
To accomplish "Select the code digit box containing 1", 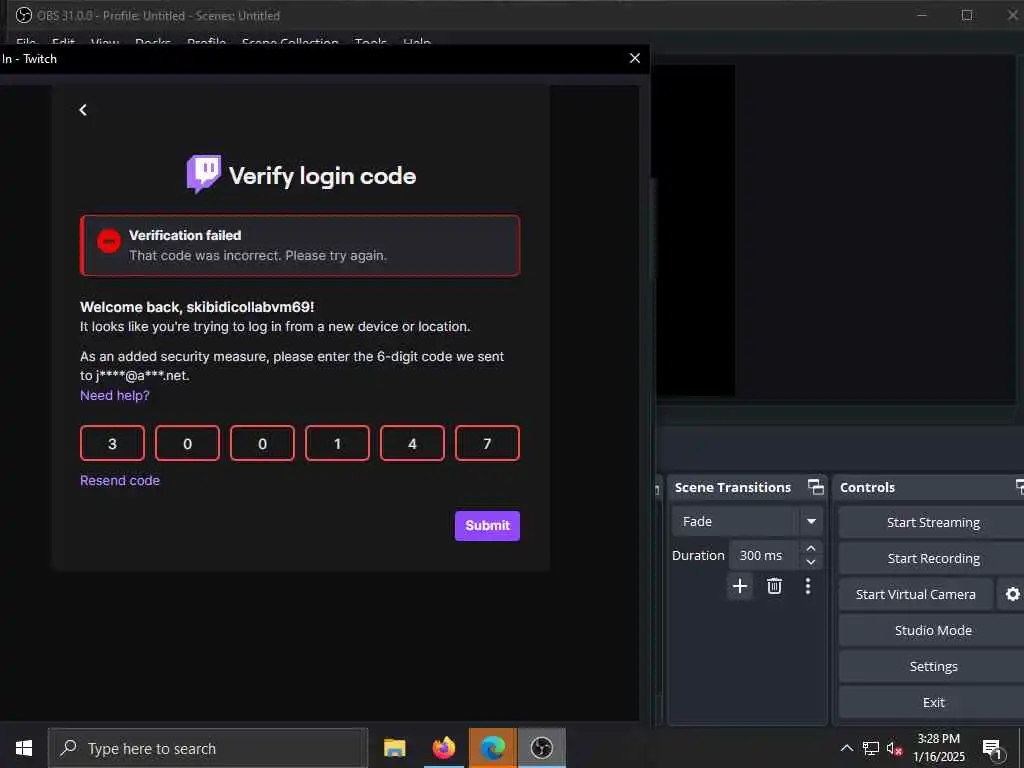I will pyautogui.click(x=337, y=443).
